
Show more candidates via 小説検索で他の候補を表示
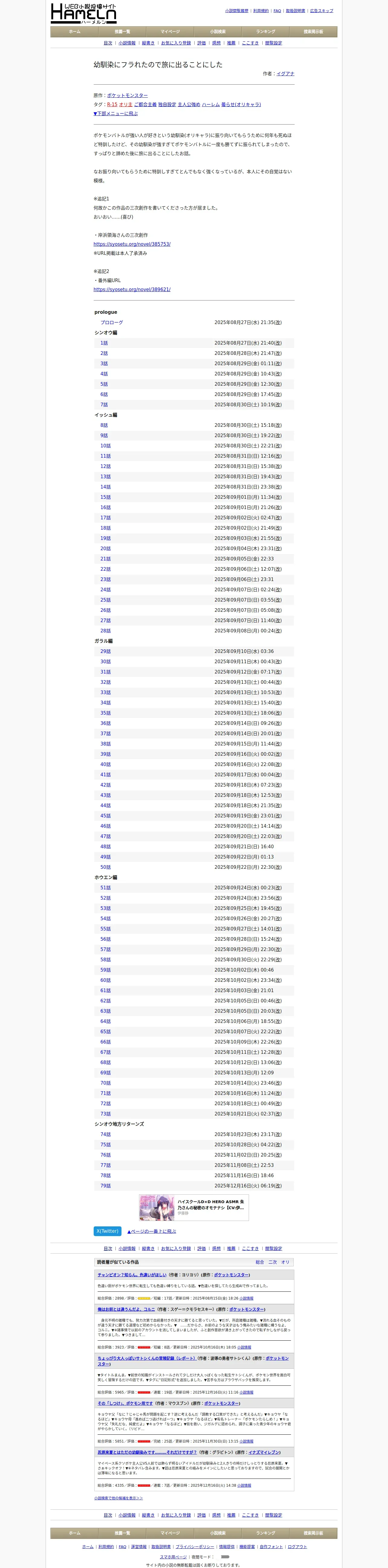(118, 1498)
